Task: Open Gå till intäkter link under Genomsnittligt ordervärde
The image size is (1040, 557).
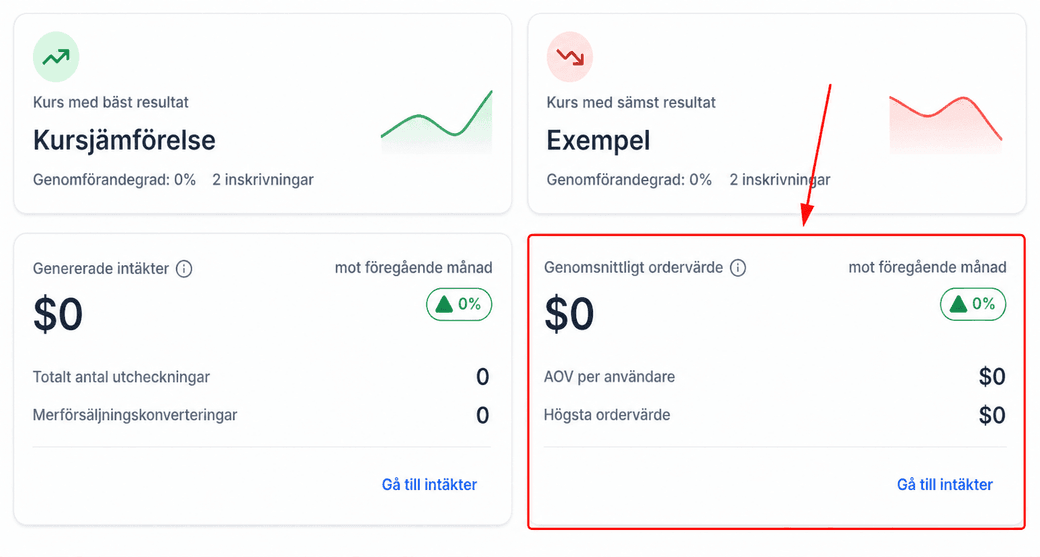Action: [x=944, y=485]
